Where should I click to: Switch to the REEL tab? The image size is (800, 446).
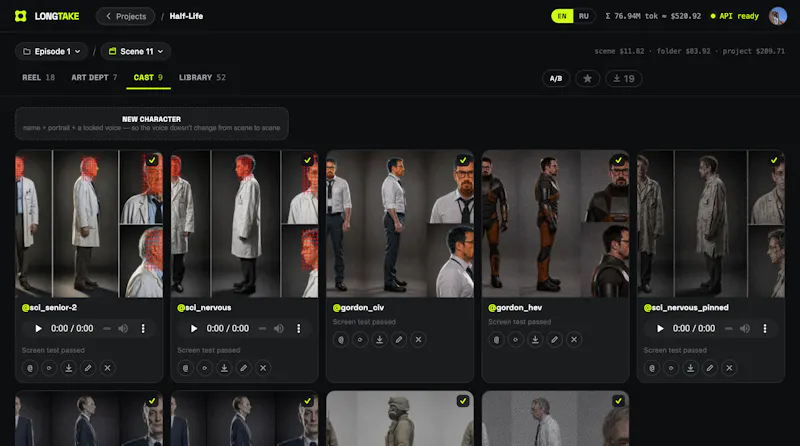pyautogui.click(x=38, y=78)
